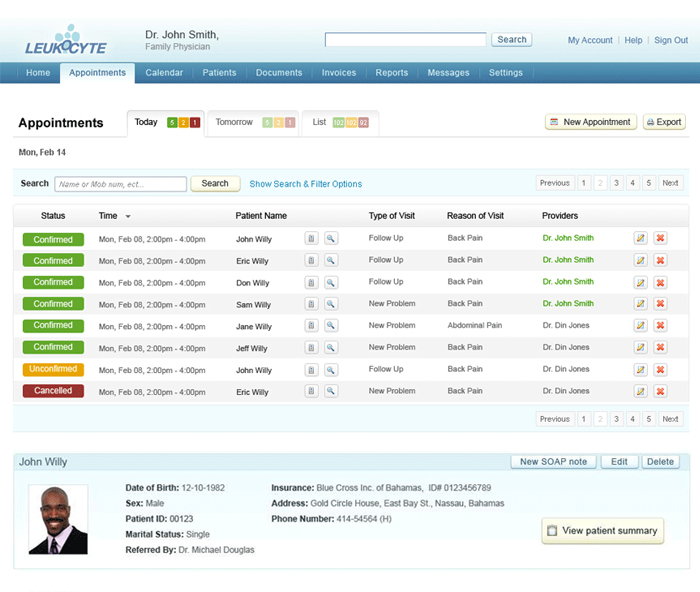Open the Help link
Screen dimensions: 700x592
click(x=633, y=40)
